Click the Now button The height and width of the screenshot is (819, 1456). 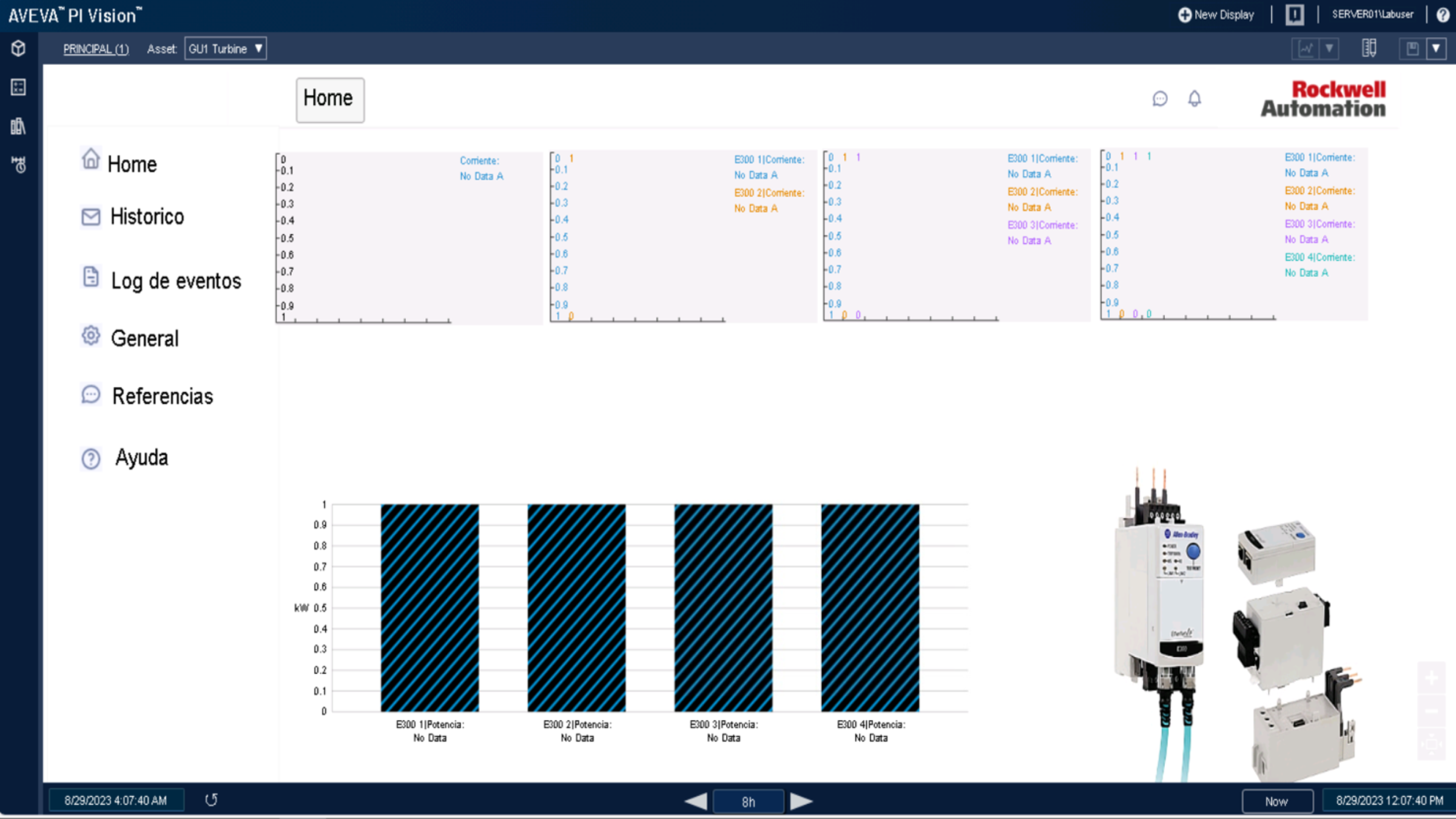pos(1277,801)
